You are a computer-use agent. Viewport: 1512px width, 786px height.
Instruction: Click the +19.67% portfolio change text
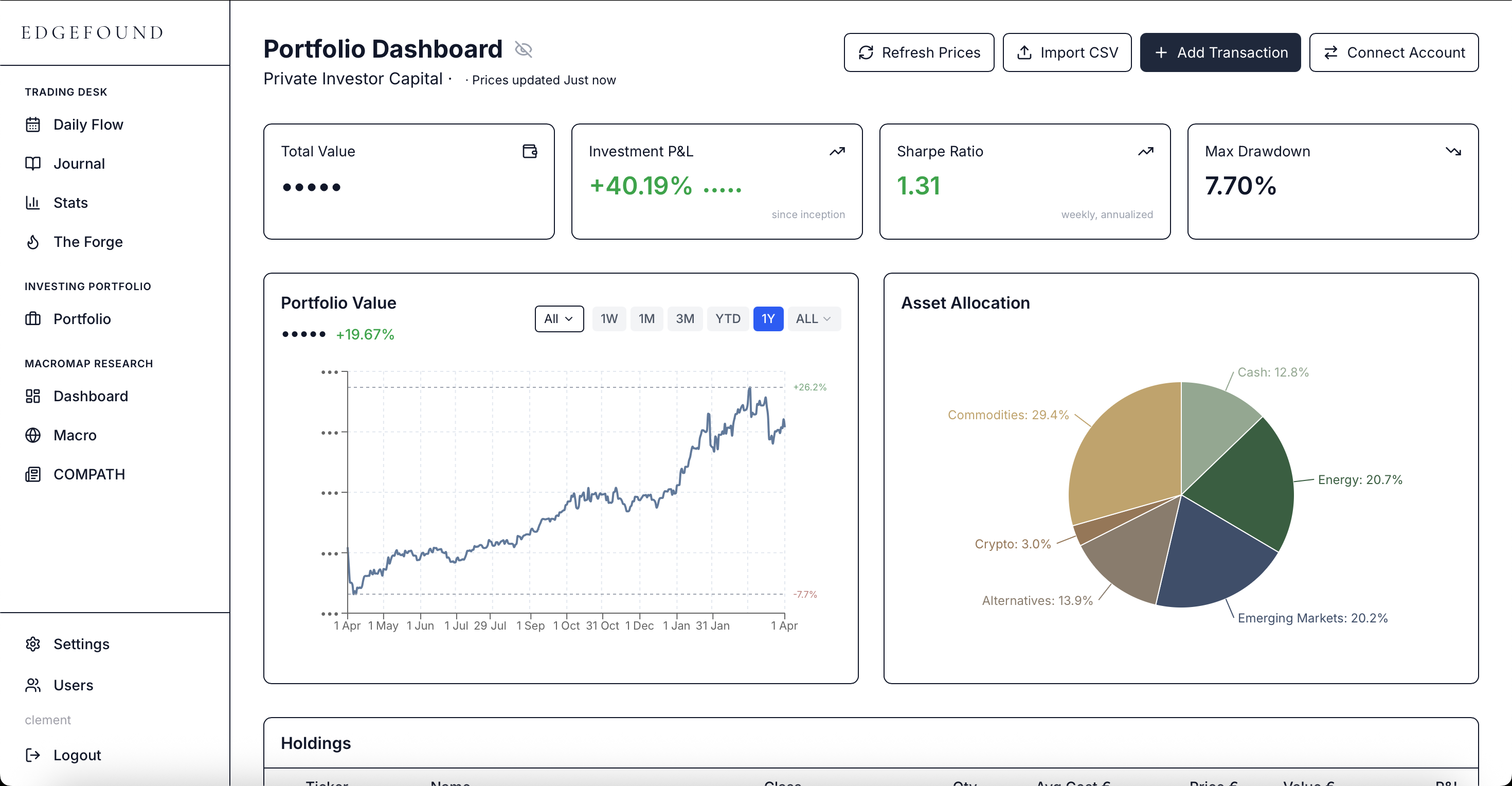click(x=365, y=334)
